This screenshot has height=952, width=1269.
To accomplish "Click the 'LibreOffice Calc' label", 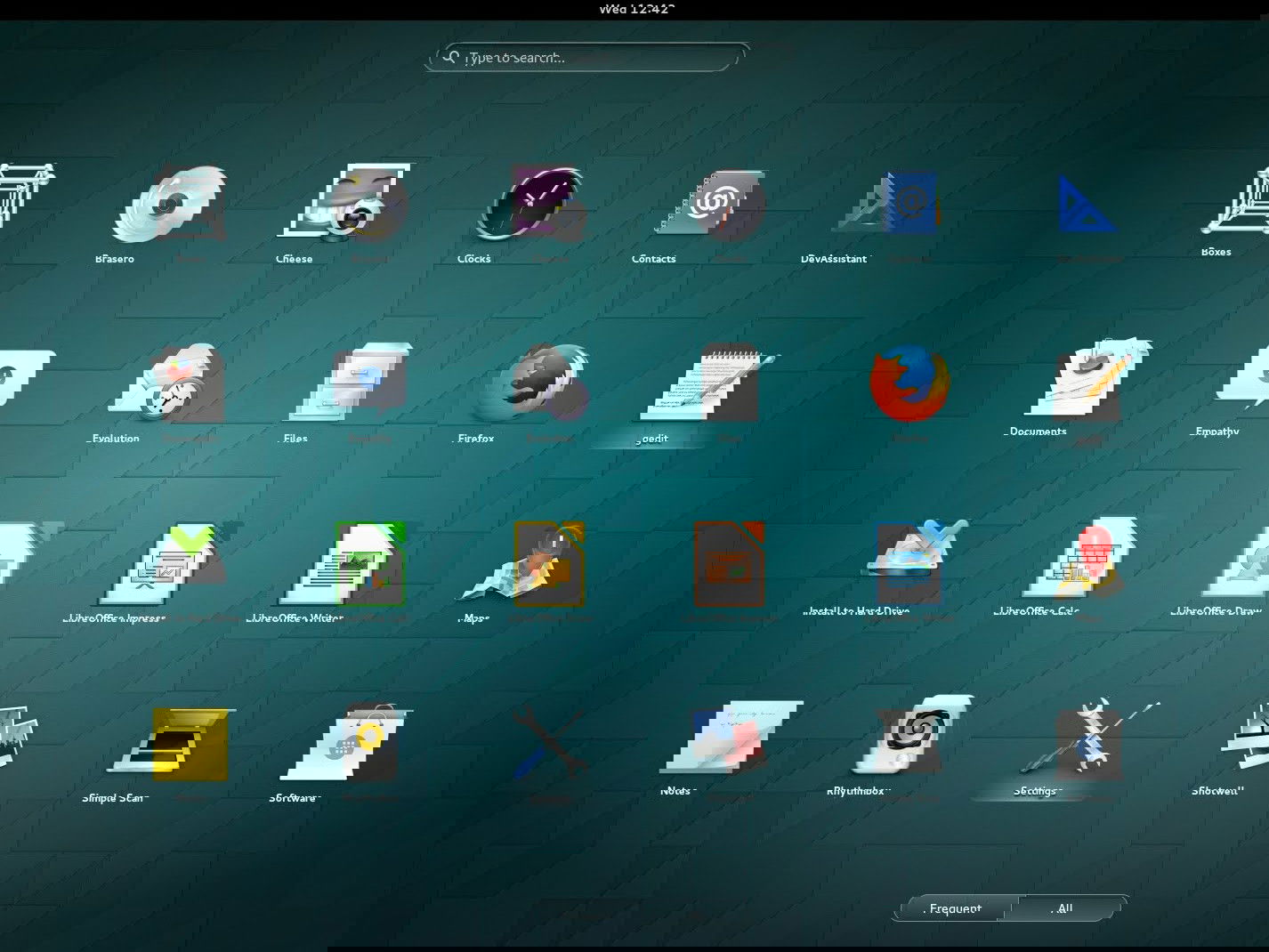I will click(x=1037, y=611).
